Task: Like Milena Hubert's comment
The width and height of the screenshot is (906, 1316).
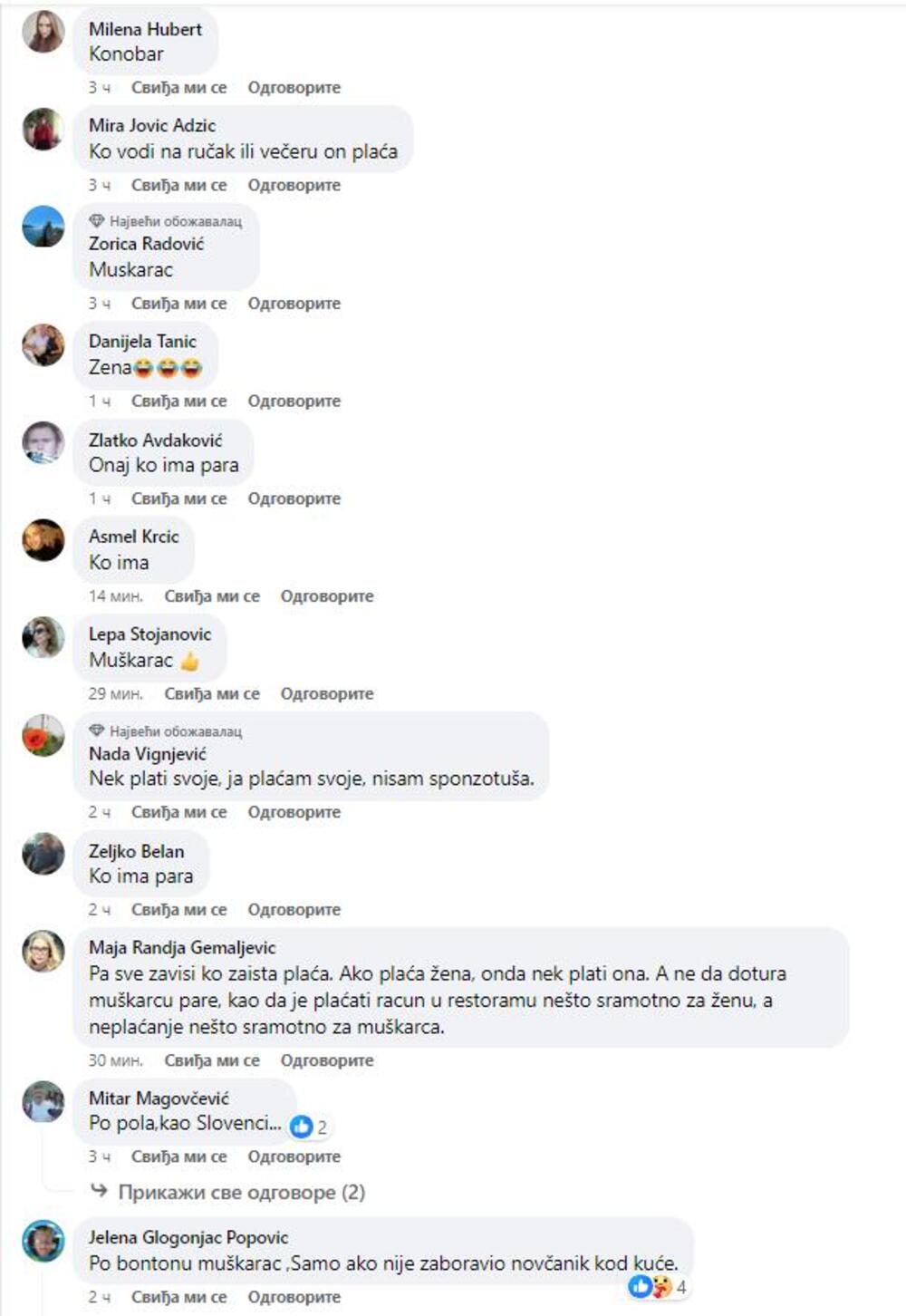Action: click(178, 88)
